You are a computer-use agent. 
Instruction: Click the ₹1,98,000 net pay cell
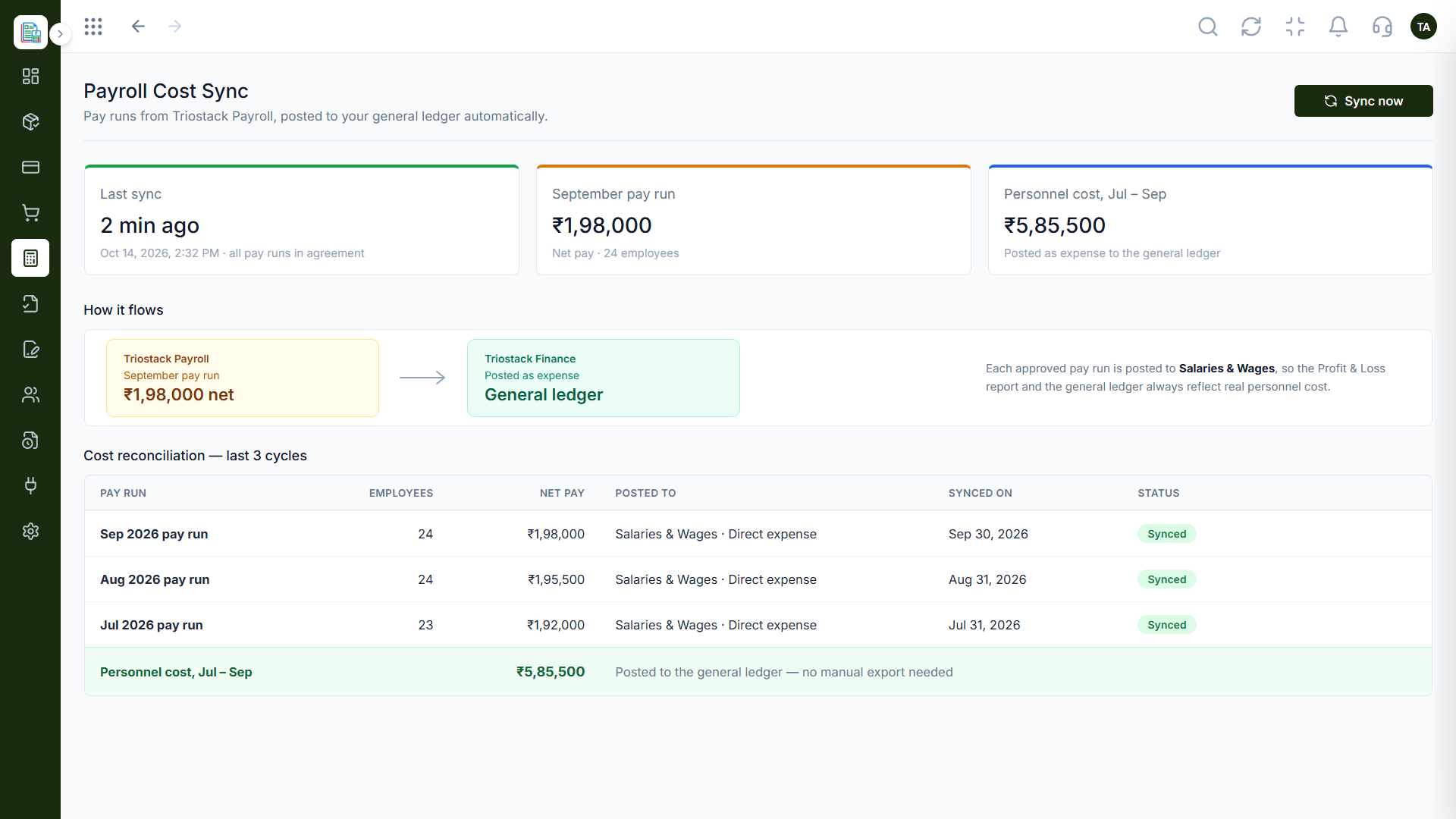tap(556, 534)
